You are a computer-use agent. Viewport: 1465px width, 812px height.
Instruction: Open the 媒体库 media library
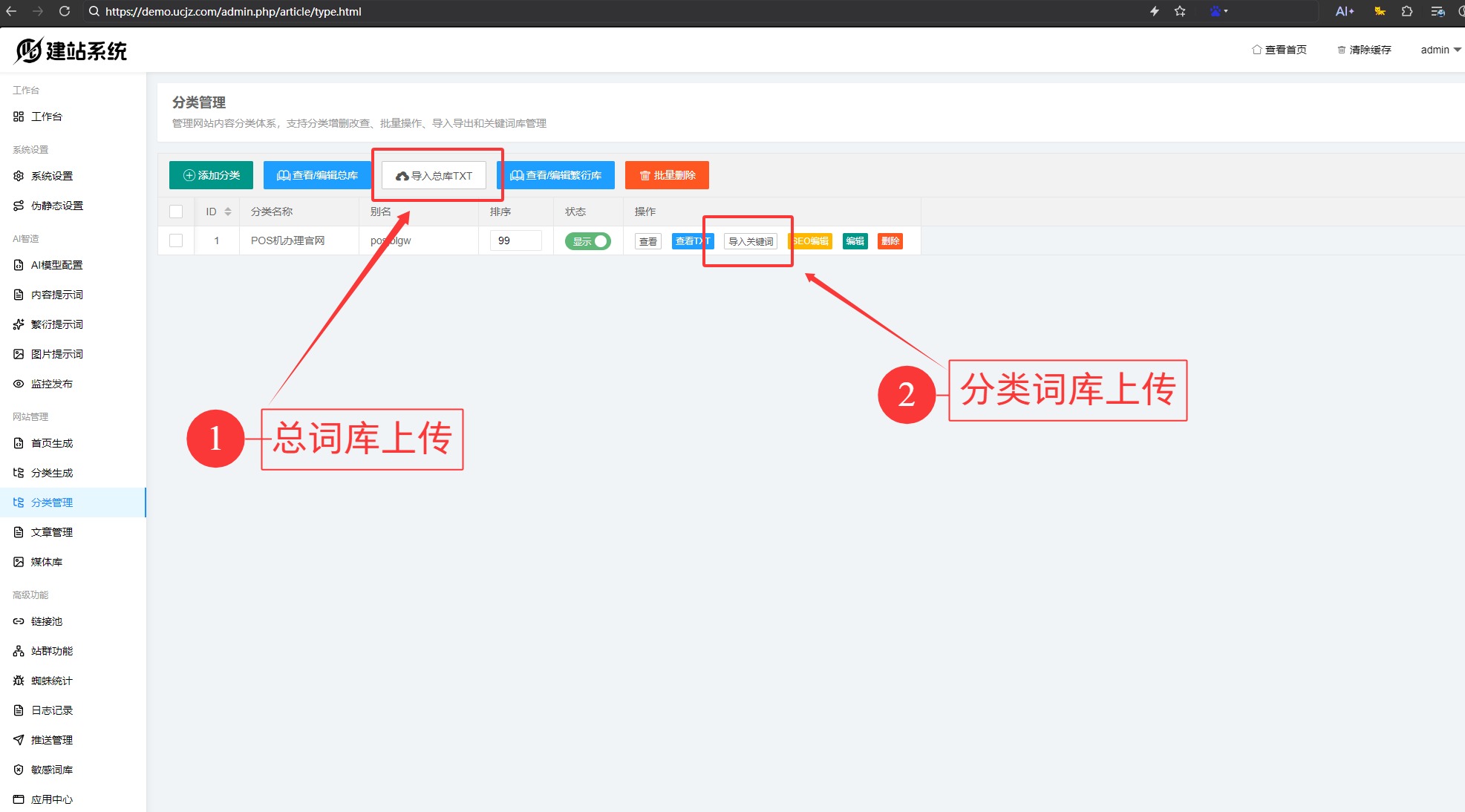pos(19,562)
